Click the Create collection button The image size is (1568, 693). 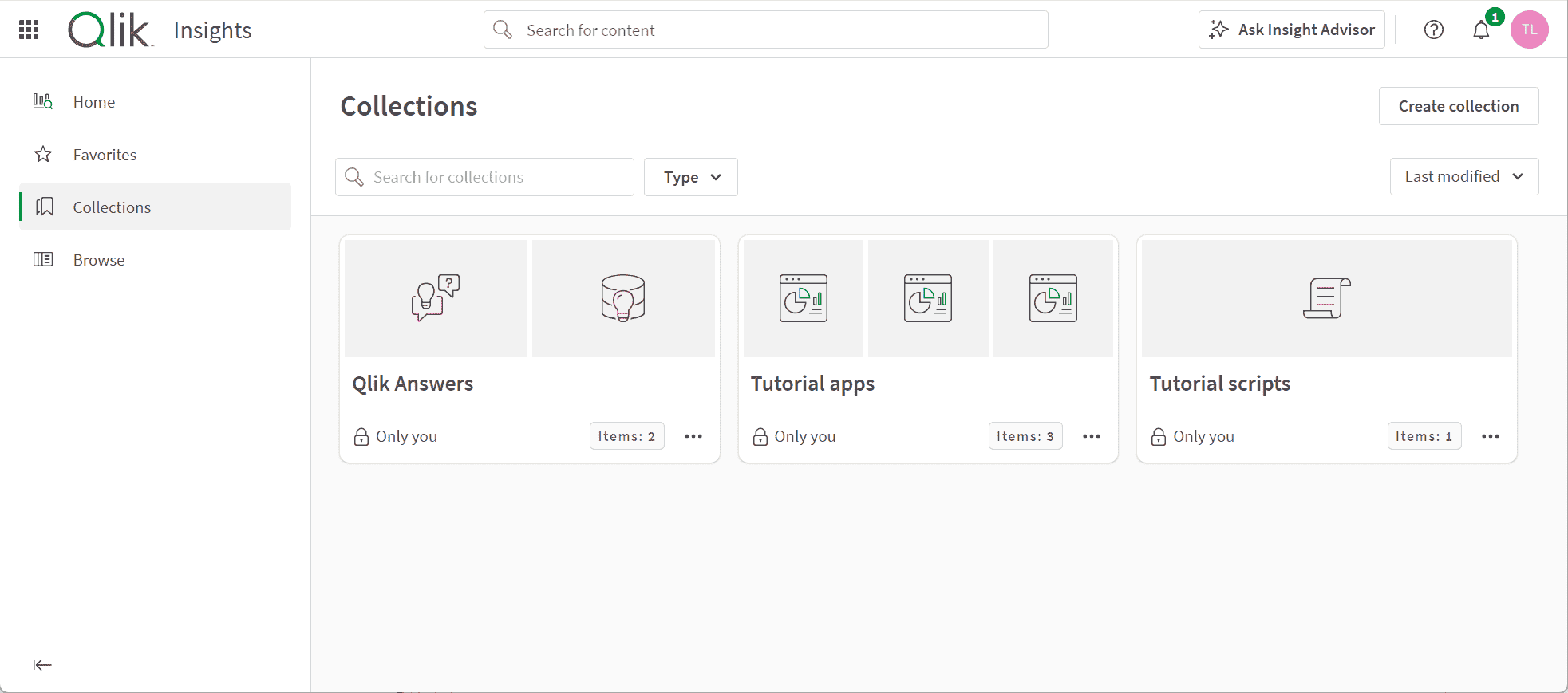(1458, 106)
